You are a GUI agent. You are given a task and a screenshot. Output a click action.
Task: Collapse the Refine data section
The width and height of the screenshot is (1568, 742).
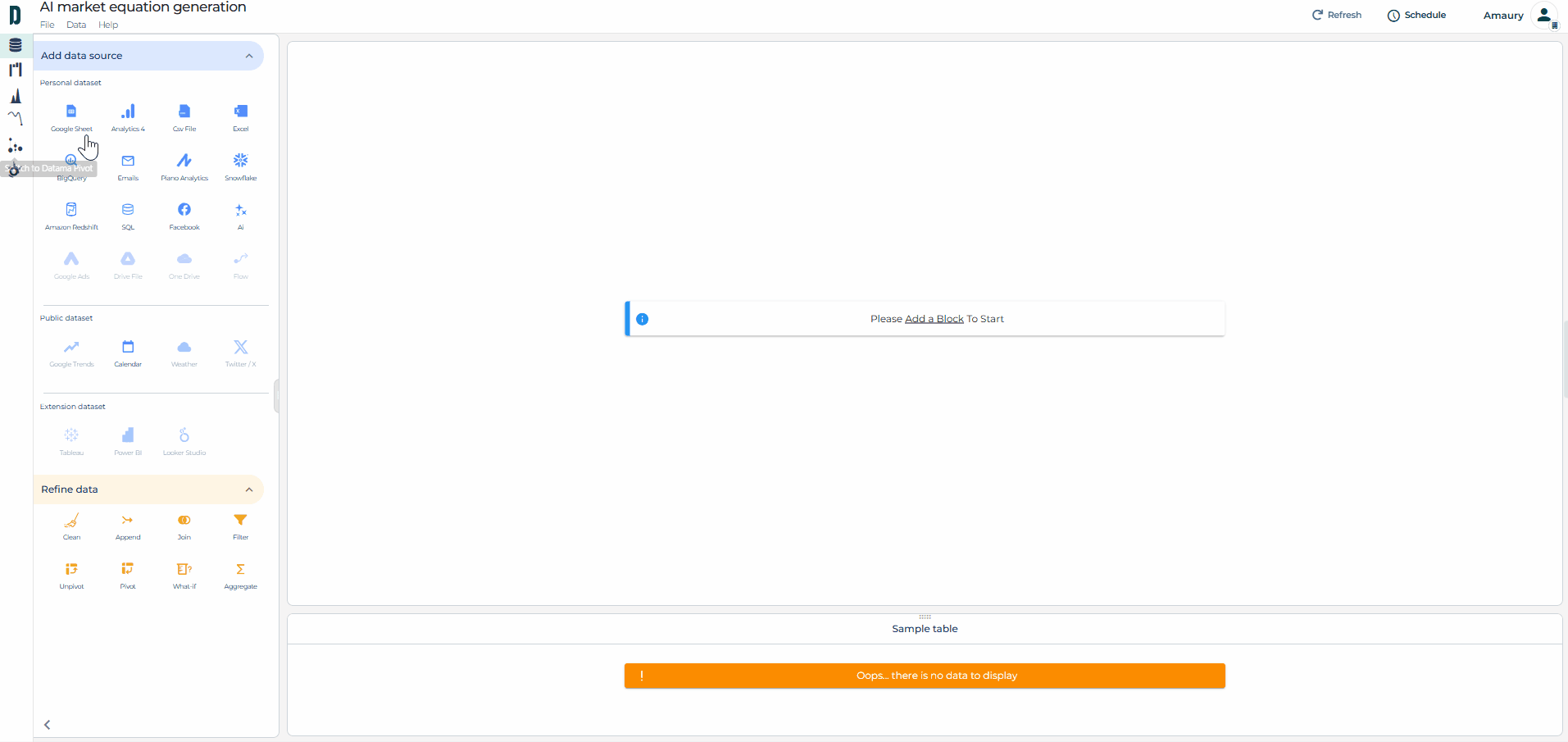pos(249,489)
